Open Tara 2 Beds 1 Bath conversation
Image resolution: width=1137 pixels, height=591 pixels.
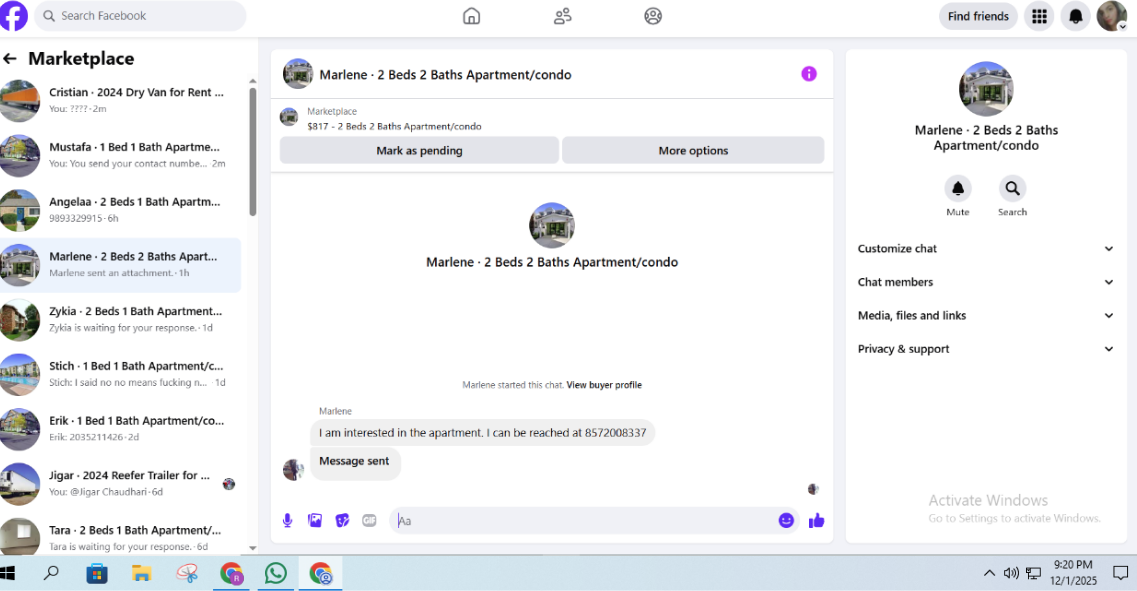(120, 537)
